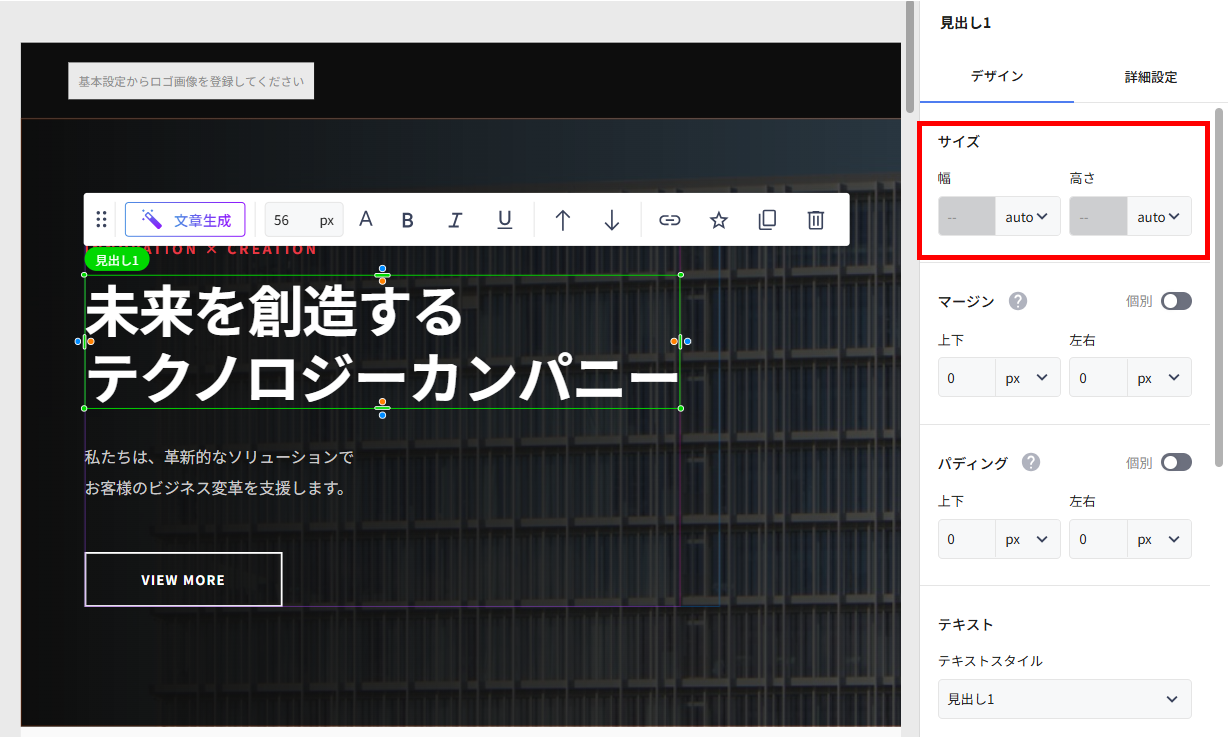This screenshot has height=737, width=1230.
Task: Click the 文章生成 button
Action: (x=185, y=220)
